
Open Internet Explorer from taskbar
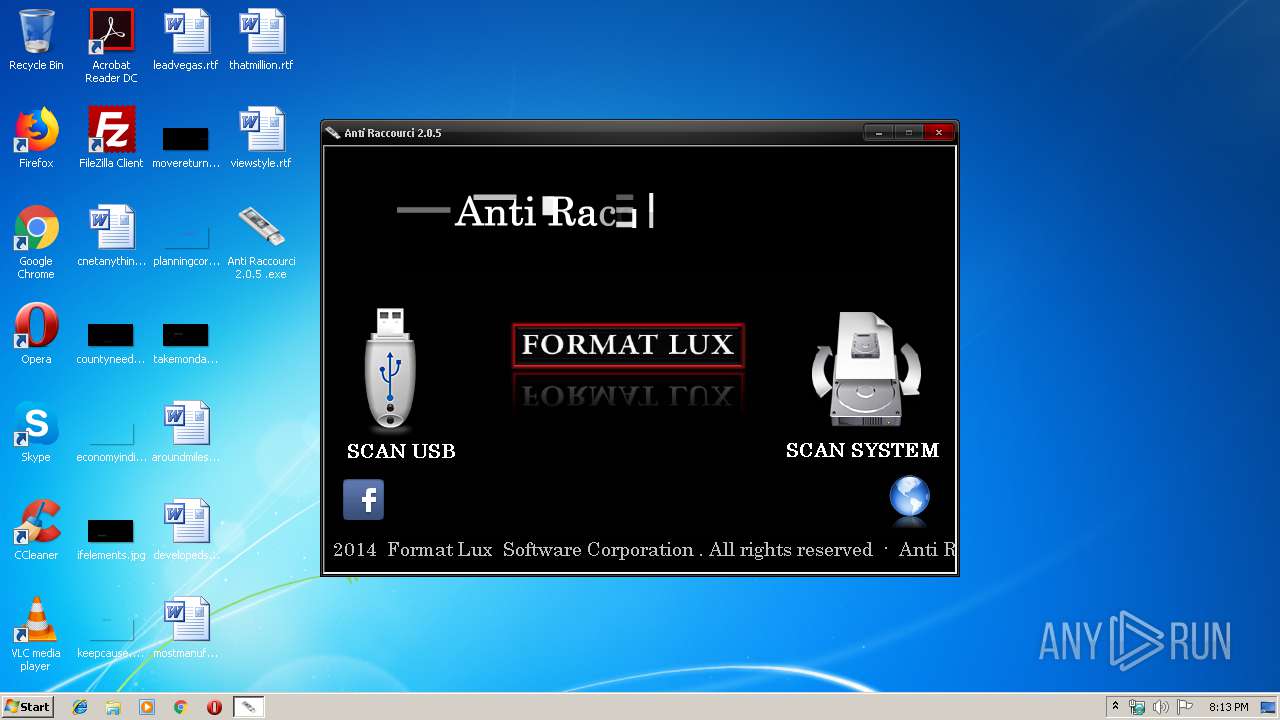tap(80, 707)
